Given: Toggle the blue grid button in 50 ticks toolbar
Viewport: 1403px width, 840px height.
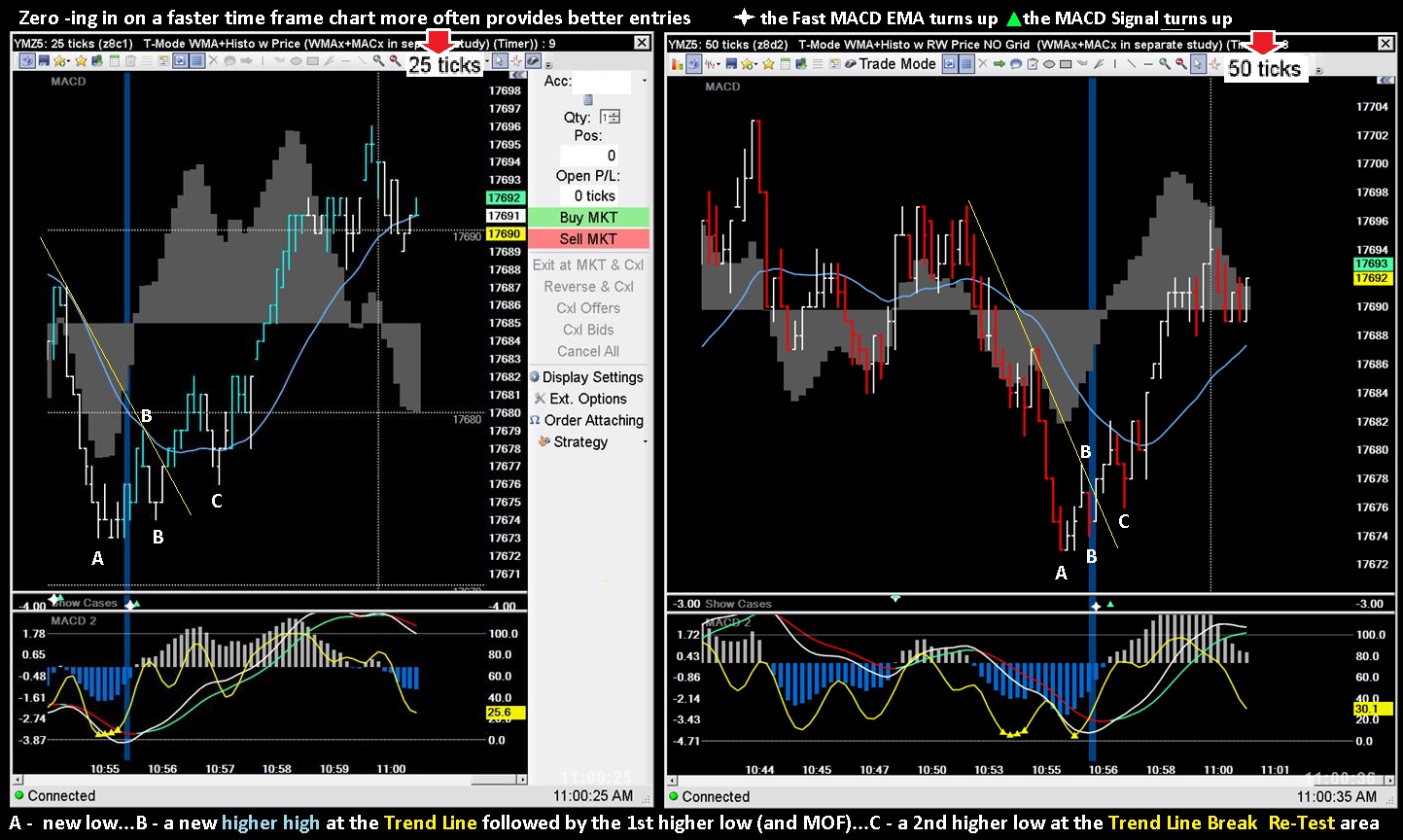Looking at the screenshot, I should click(x=966, y=64).
